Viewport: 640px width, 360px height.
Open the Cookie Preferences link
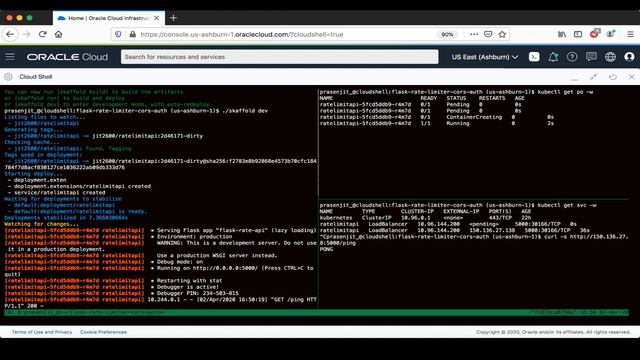[x=103, y=332]
